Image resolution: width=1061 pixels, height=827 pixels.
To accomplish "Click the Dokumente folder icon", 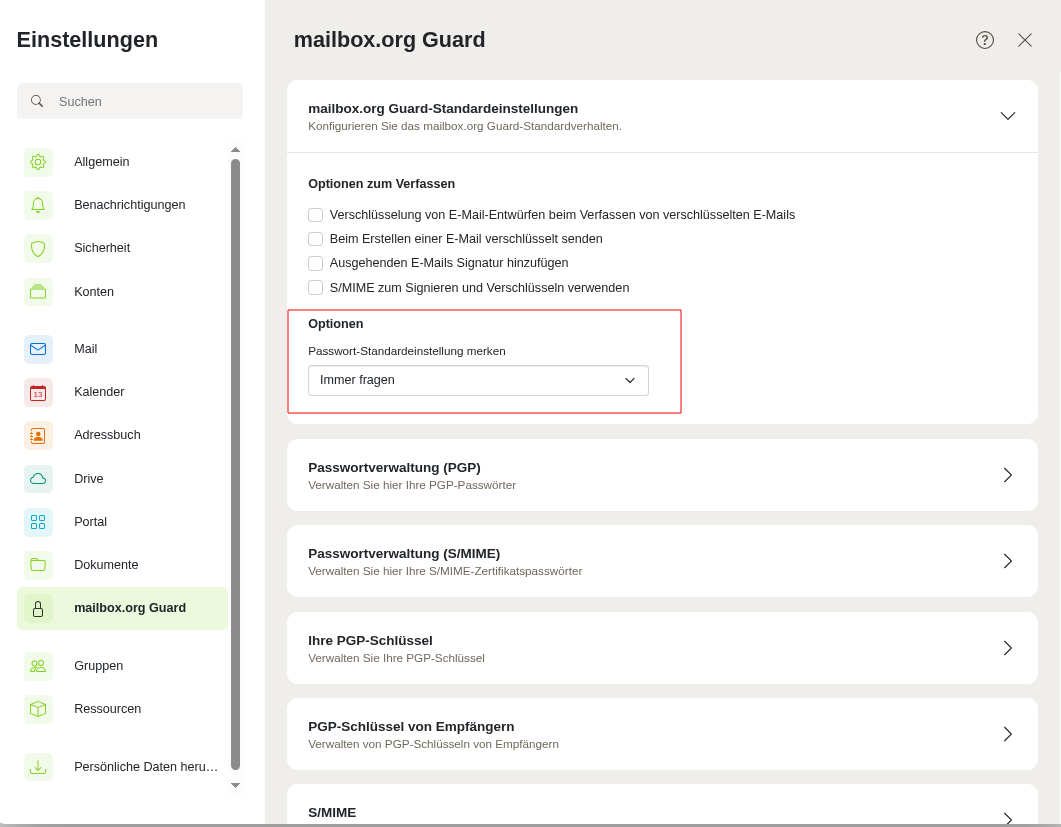I will click(38, 564).
